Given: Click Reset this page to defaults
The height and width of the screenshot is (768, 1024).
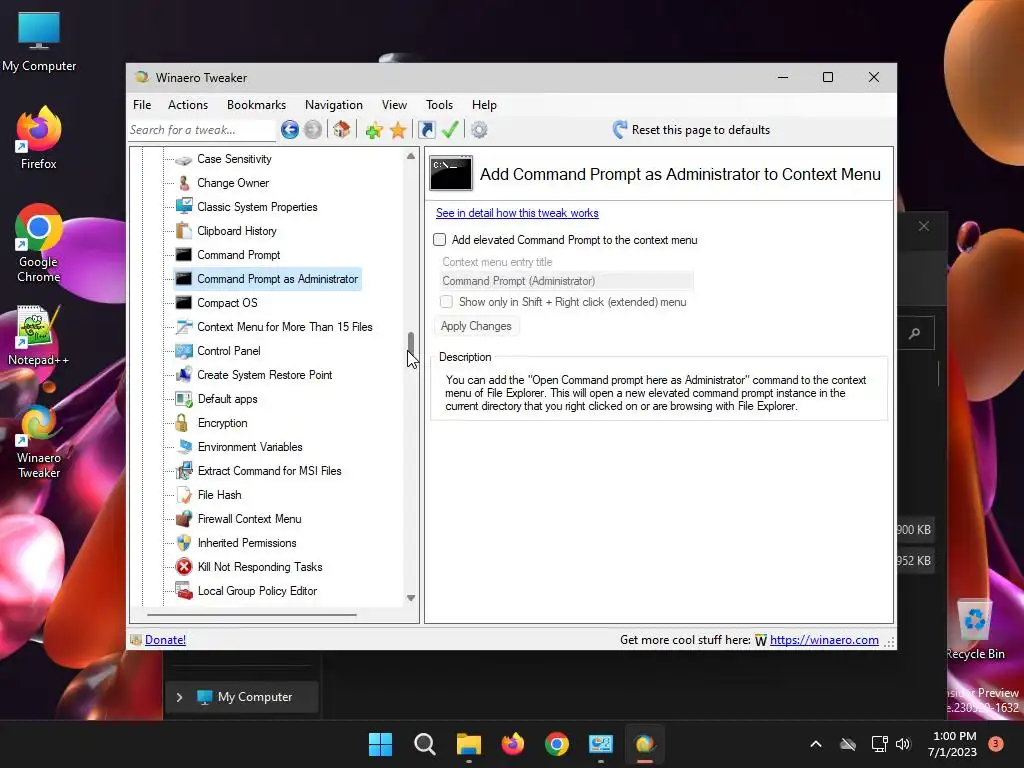Looking at the screenshot, I should click(x=692, y=130).
